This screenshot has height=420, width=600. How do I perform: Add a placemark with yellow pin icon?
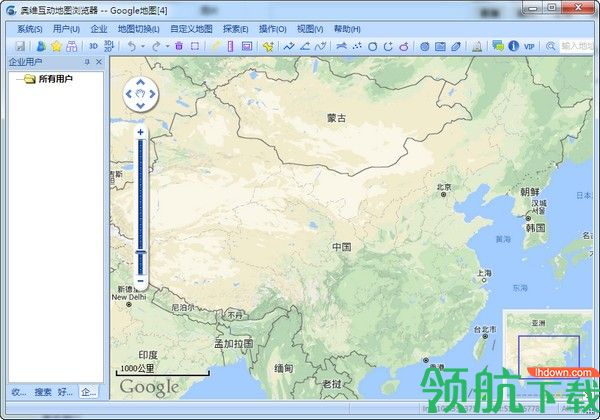point(268,46)
